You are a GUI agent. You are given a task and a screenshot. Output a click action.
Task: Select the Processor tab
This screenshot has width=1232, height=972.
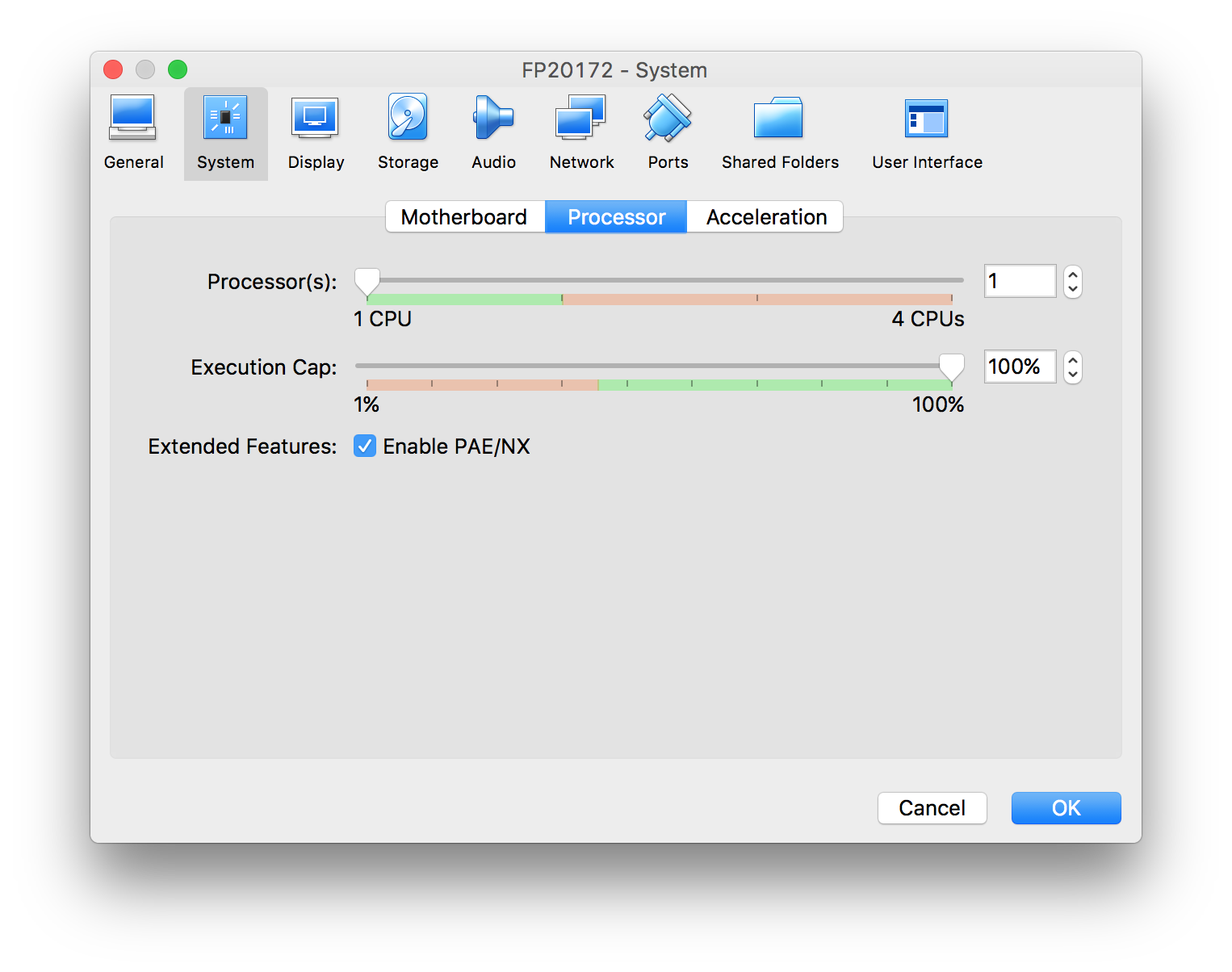616,217
